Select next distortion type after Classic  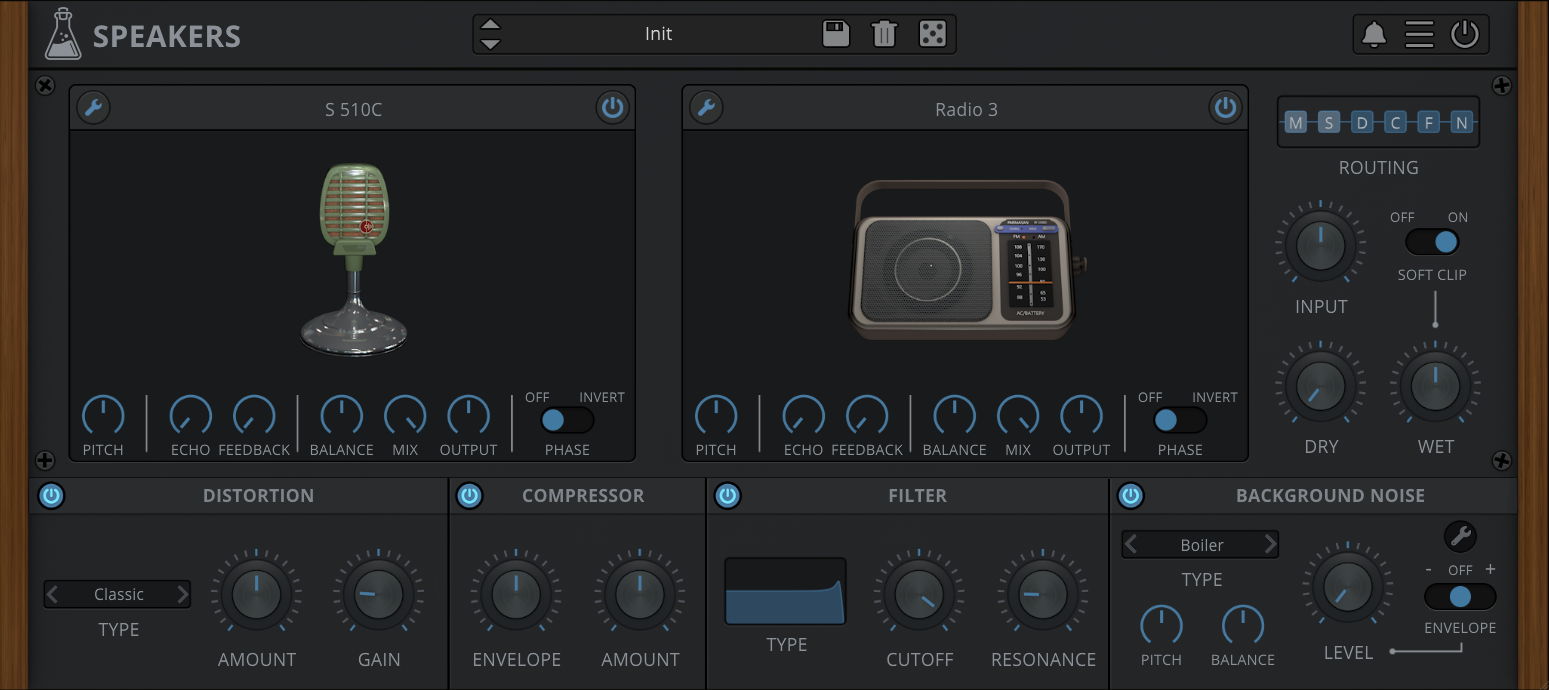point(182,595)
